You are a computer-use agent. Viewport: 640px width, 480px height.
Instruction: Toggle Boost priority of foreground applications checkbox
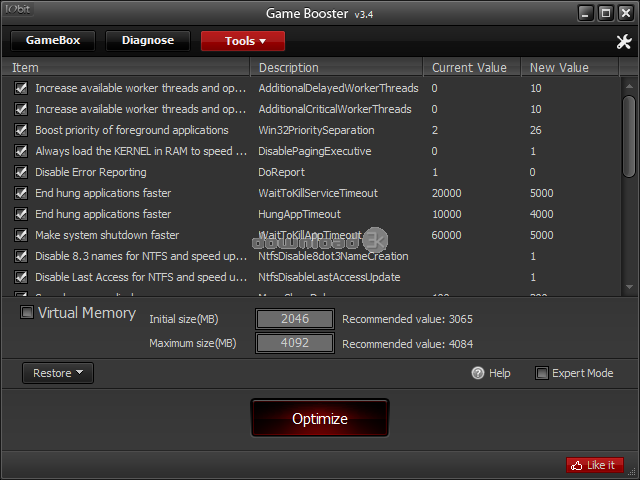[21, 130]
